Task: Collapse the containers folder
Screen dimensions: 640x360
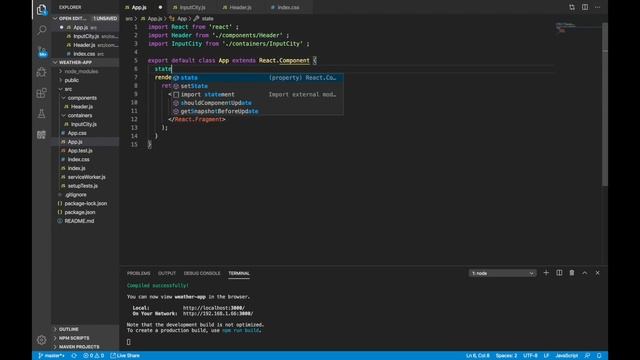Action: [x=80, y=116]
